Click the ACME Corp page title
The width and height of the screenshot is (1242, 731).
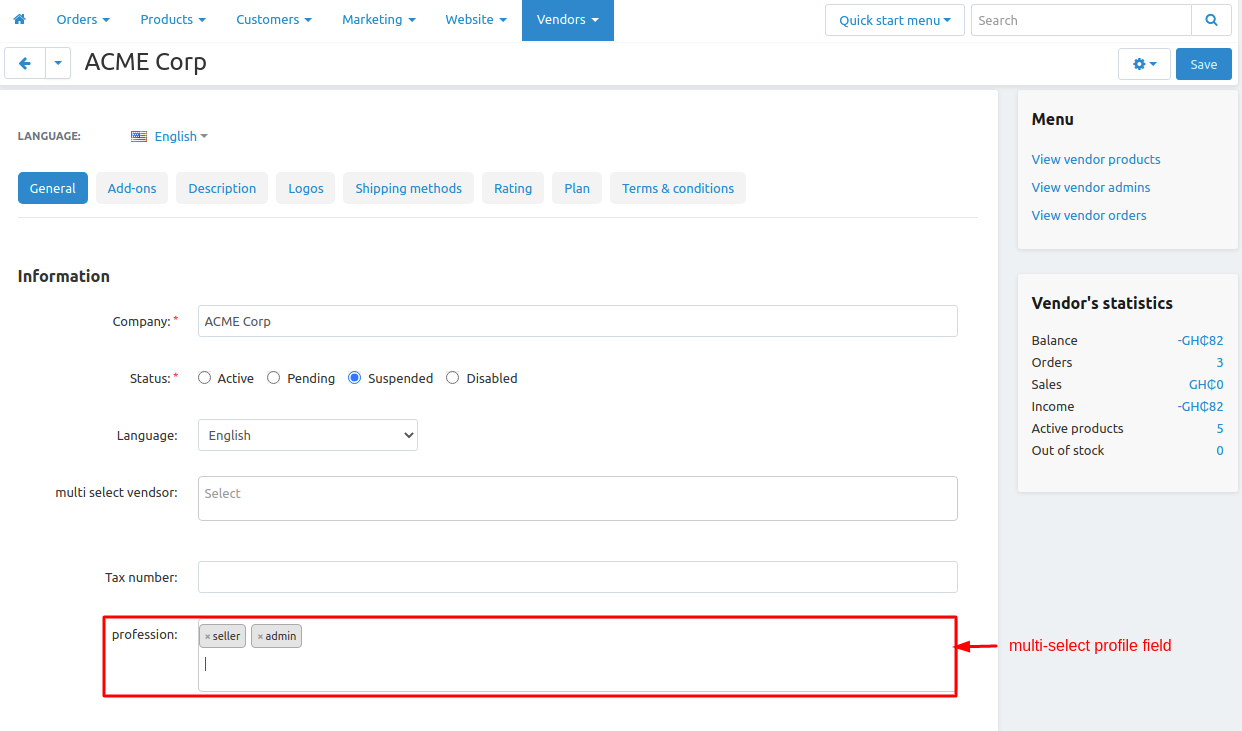(146, 62)
